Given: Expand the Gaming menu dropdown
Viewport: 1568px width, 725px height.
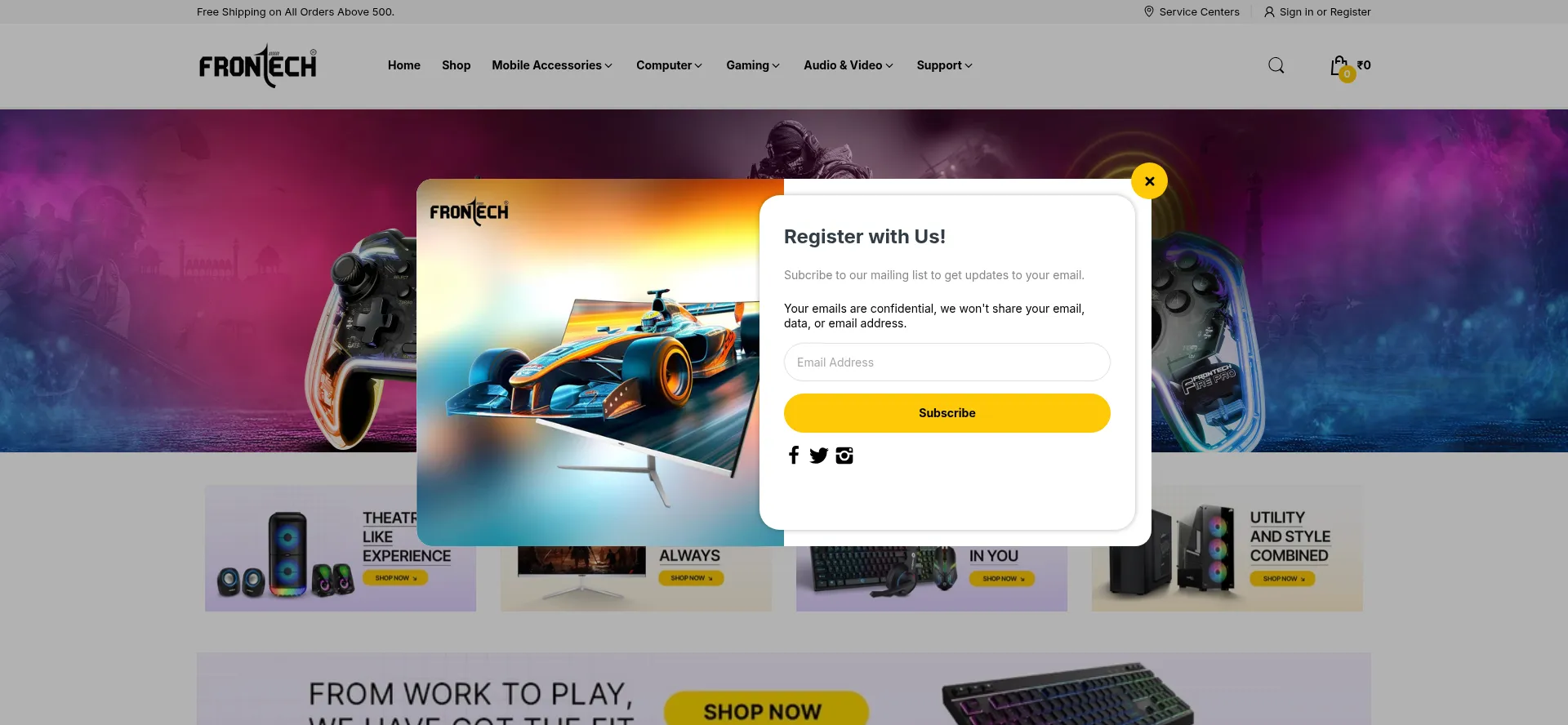Looking at the screenshot, I should point(753,65).
